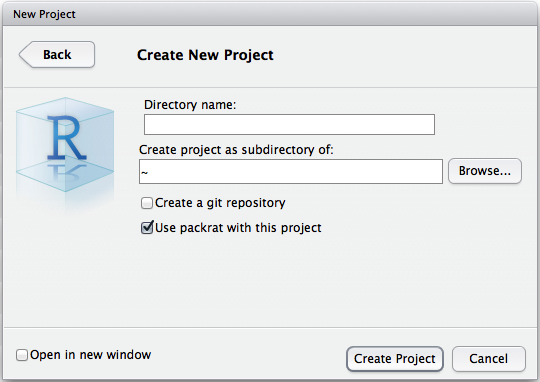Click the "Open in new window" label text

click(91, 355)
